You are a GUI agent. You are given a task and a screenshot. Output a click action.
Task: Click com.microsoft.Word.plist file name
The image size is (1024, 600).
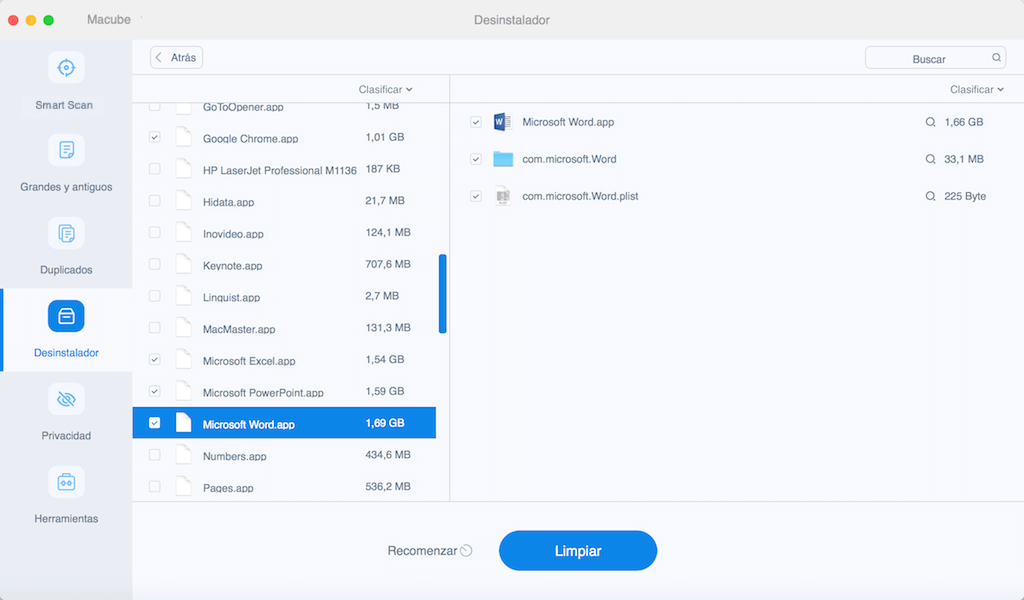pos(580,197)
